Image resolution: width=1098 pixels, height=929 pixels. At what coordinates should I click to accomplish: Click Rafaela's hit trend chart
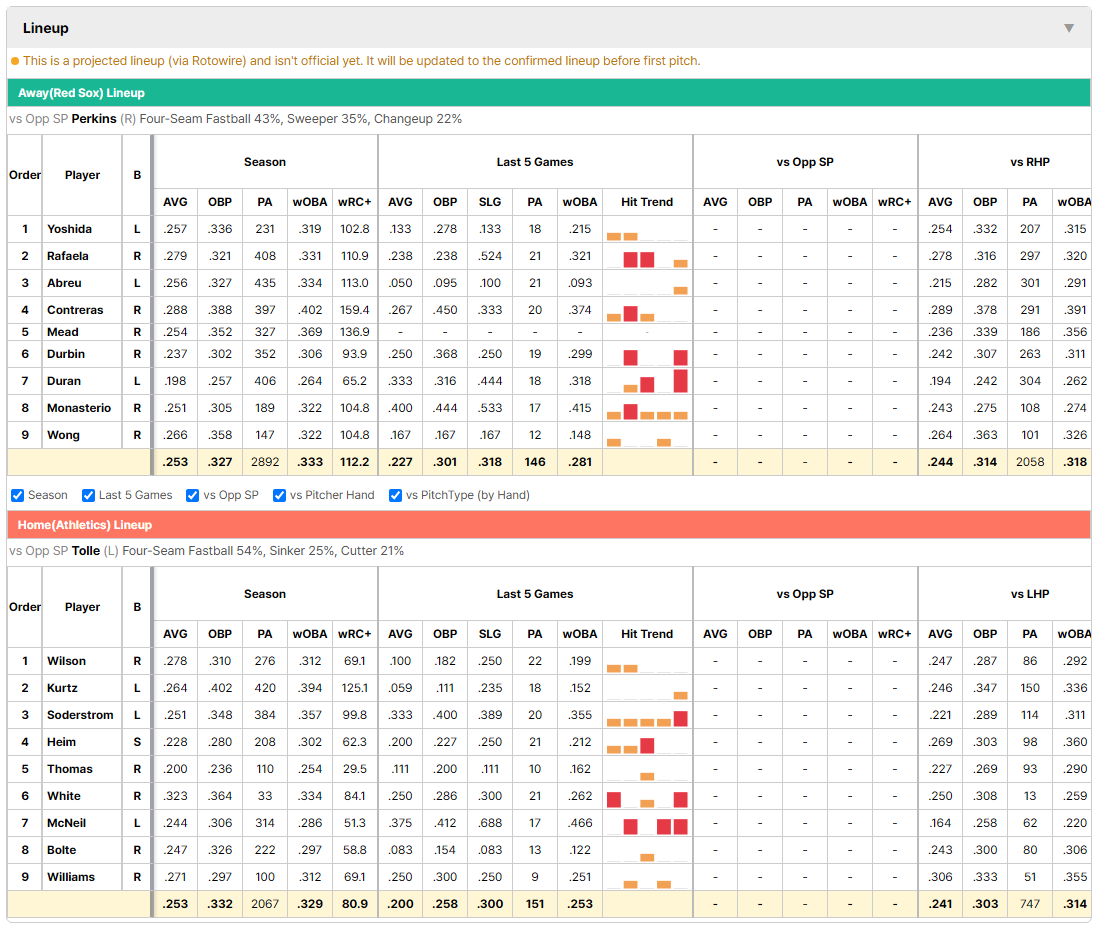647,256
